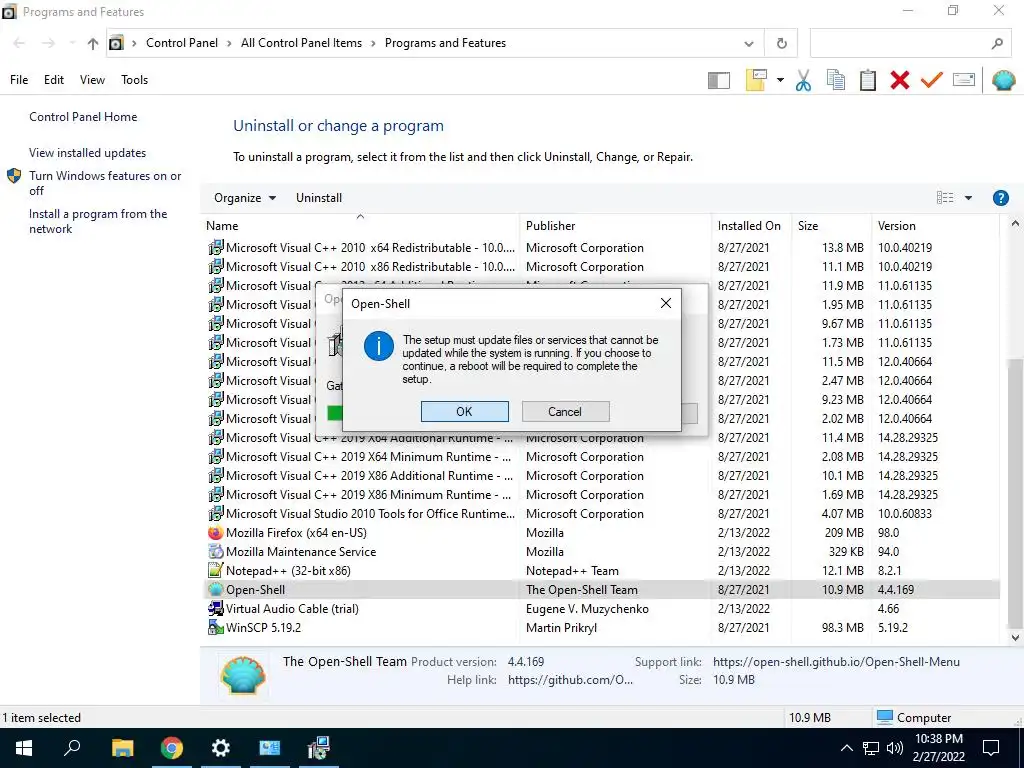Screen dimensions: 1024x768
Task: Click the Classic Explorer navigation pane toggle icon
Action: (718, 80)
